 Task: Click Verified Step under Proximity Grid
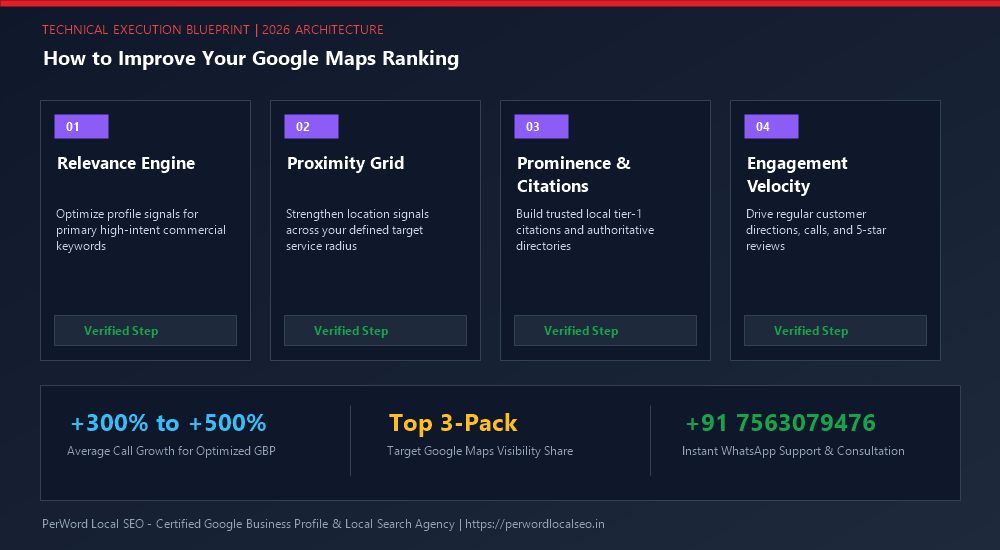(375, 331)
